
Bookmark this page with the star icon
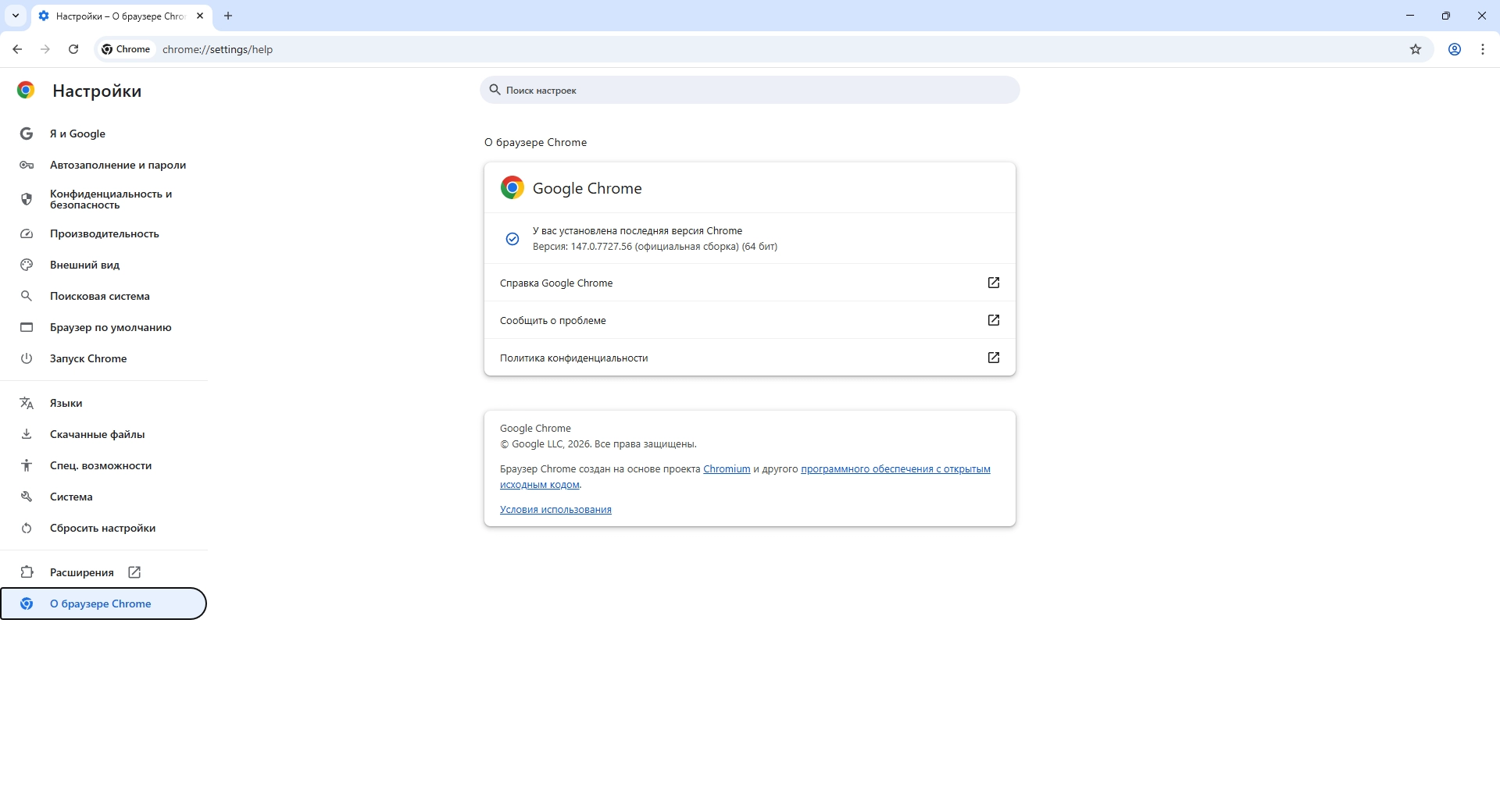pos(1416,49)
